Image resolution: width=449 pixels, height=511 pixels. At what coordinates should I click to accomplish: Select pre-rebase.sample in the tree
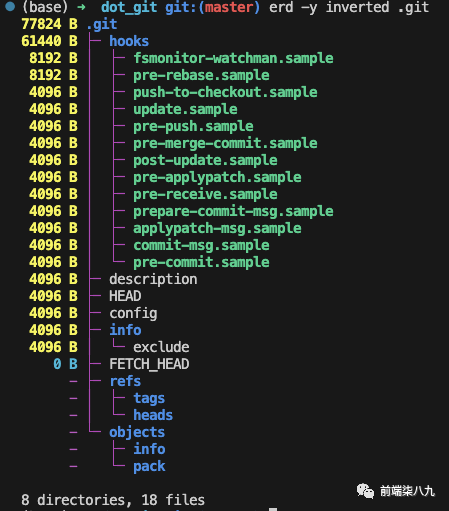pyautogui.click(x=201, y=75)
